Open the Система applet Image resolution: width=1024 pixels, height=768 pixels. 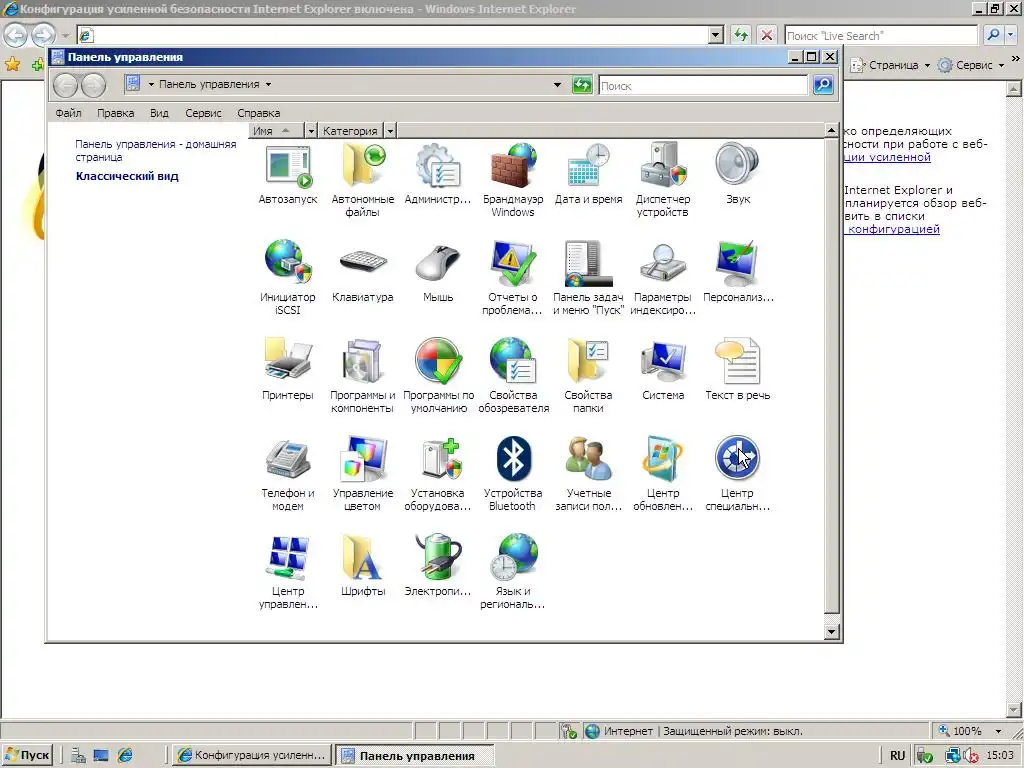(x=663, y=370)
